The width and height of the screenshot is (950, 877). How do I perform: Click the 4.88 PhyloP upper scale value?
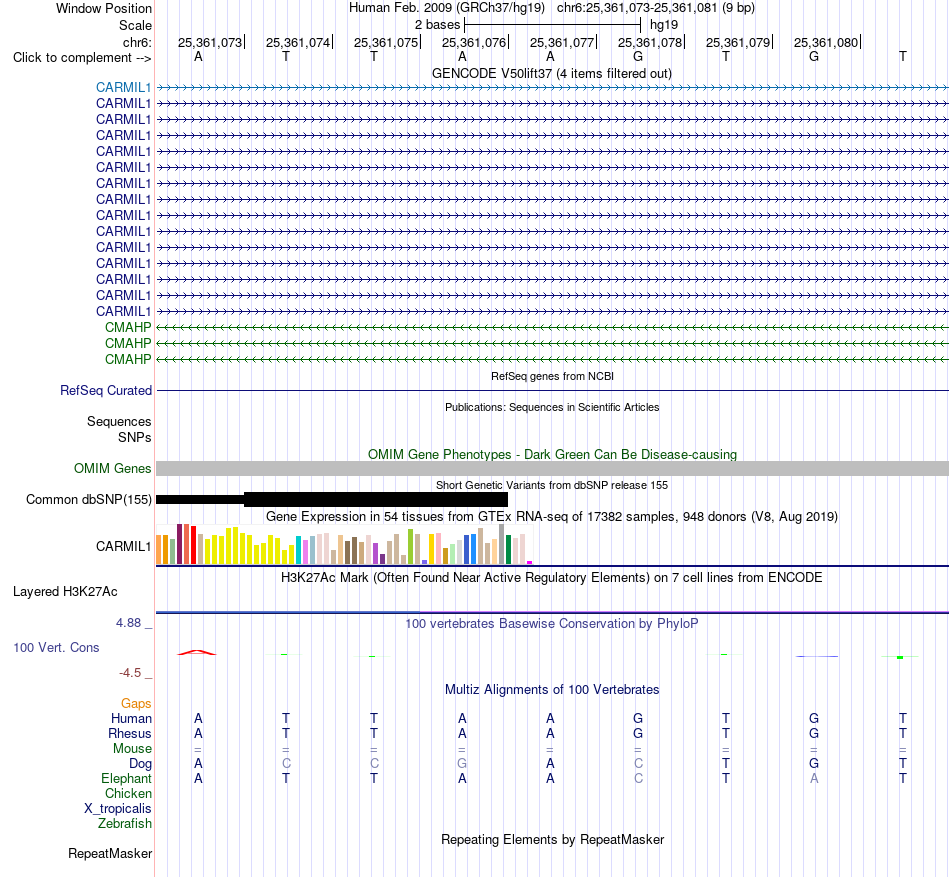128,623
